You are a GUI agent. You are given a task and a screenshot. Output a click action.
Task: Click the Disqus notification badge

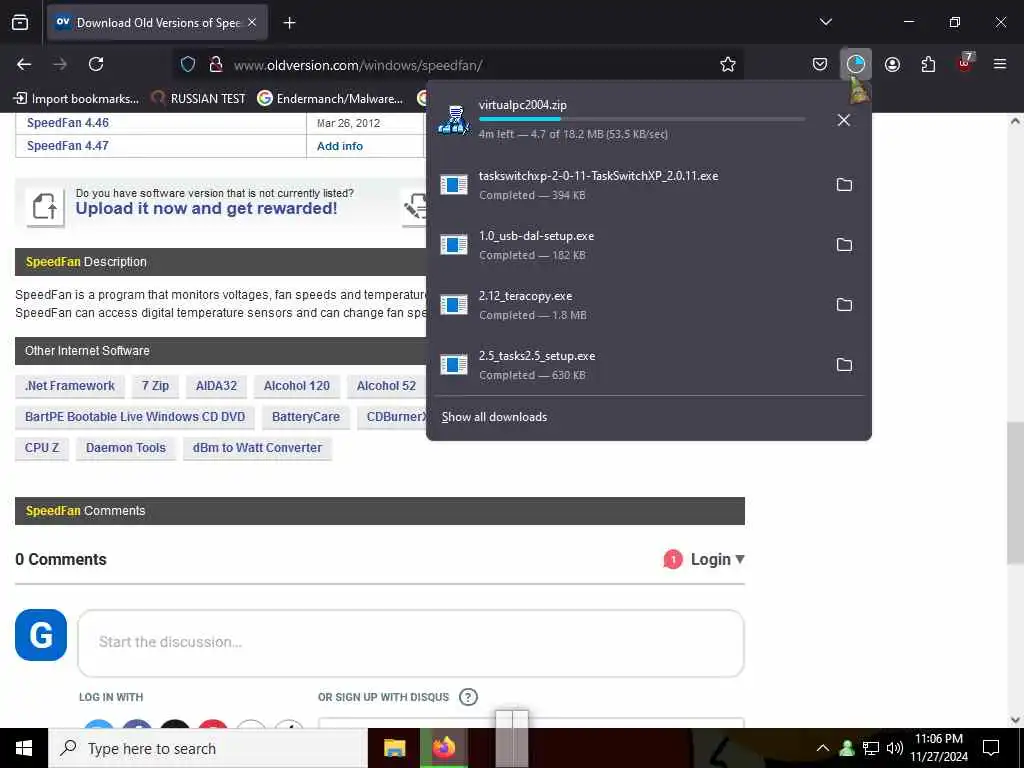[673, 560]
